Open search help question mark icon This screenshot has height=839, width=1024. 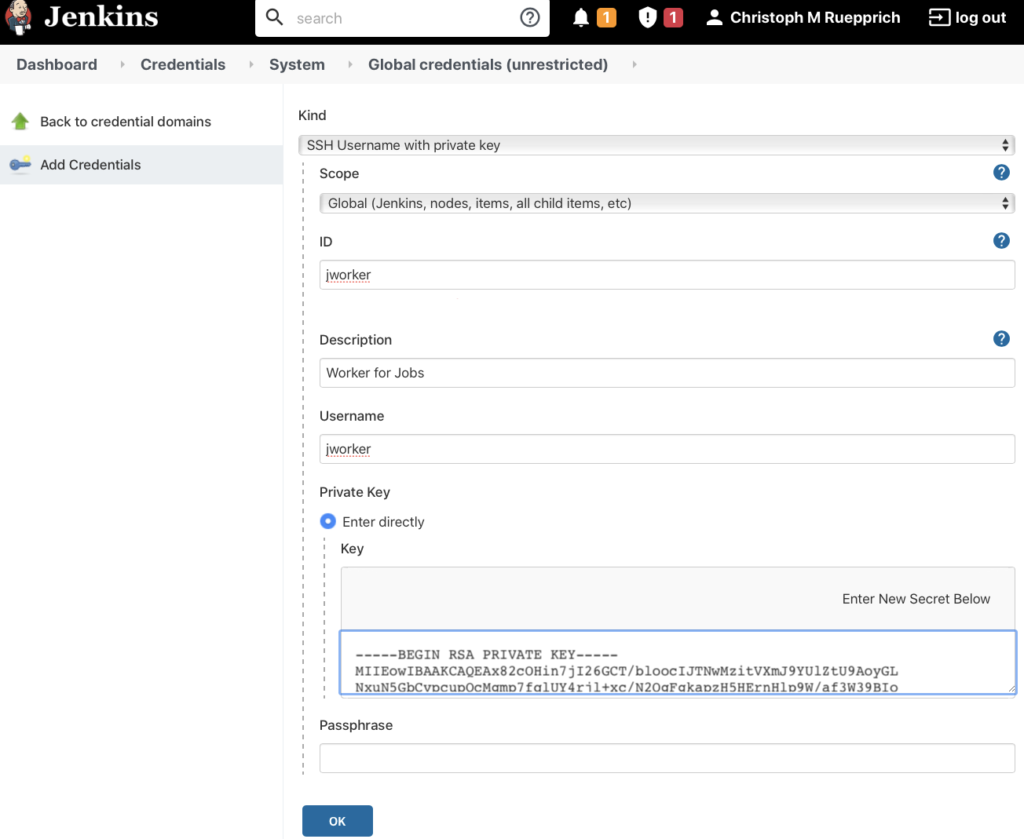pyautogui.click(x=530, y=18)
